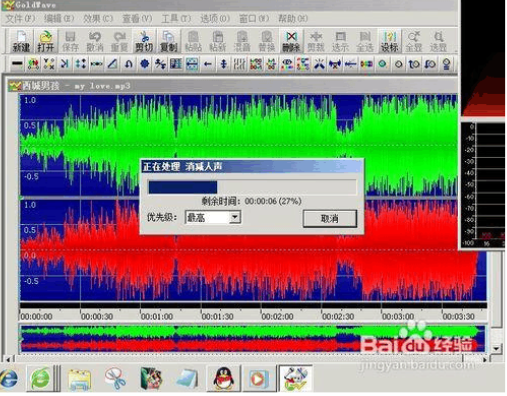Click the vertical slider bars equalizer icon
The width and height of the screenshot is (507, 396).
(240, 63)
